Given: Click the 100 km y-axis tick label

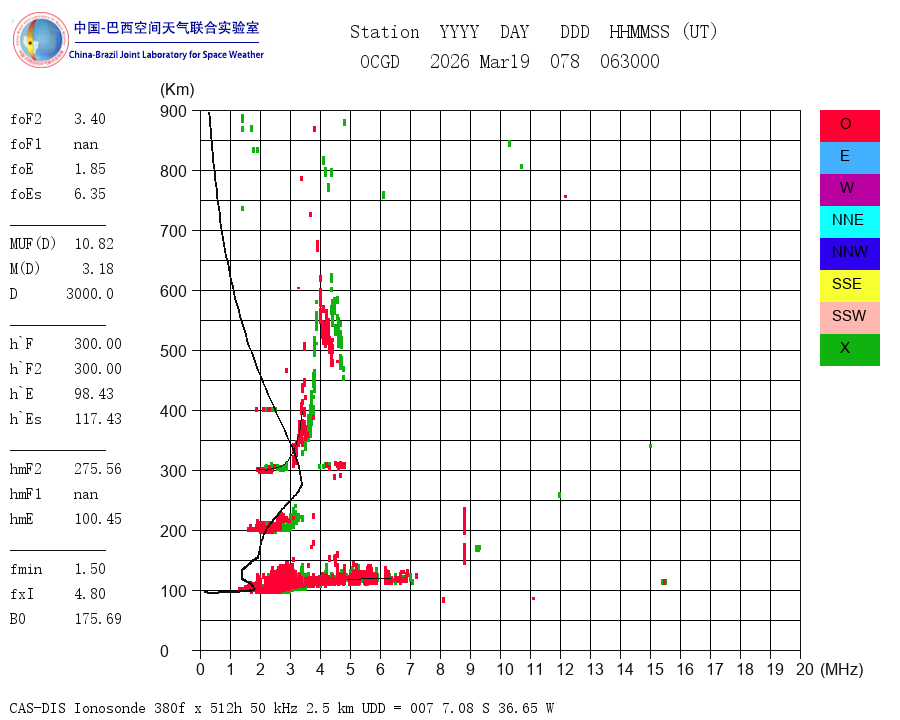Looking at the screenshot, I should (x=173, y=591).
